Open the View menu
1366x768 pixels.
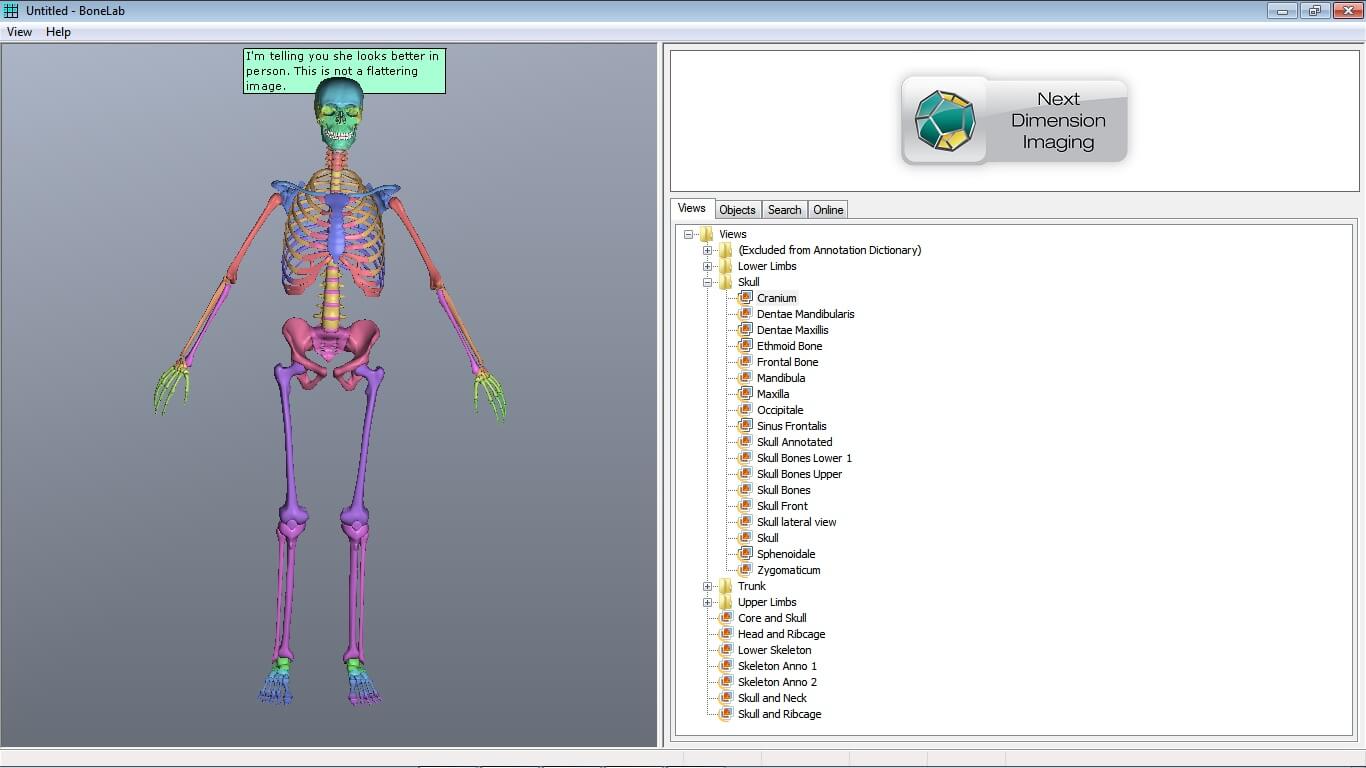tap(19, 32)
